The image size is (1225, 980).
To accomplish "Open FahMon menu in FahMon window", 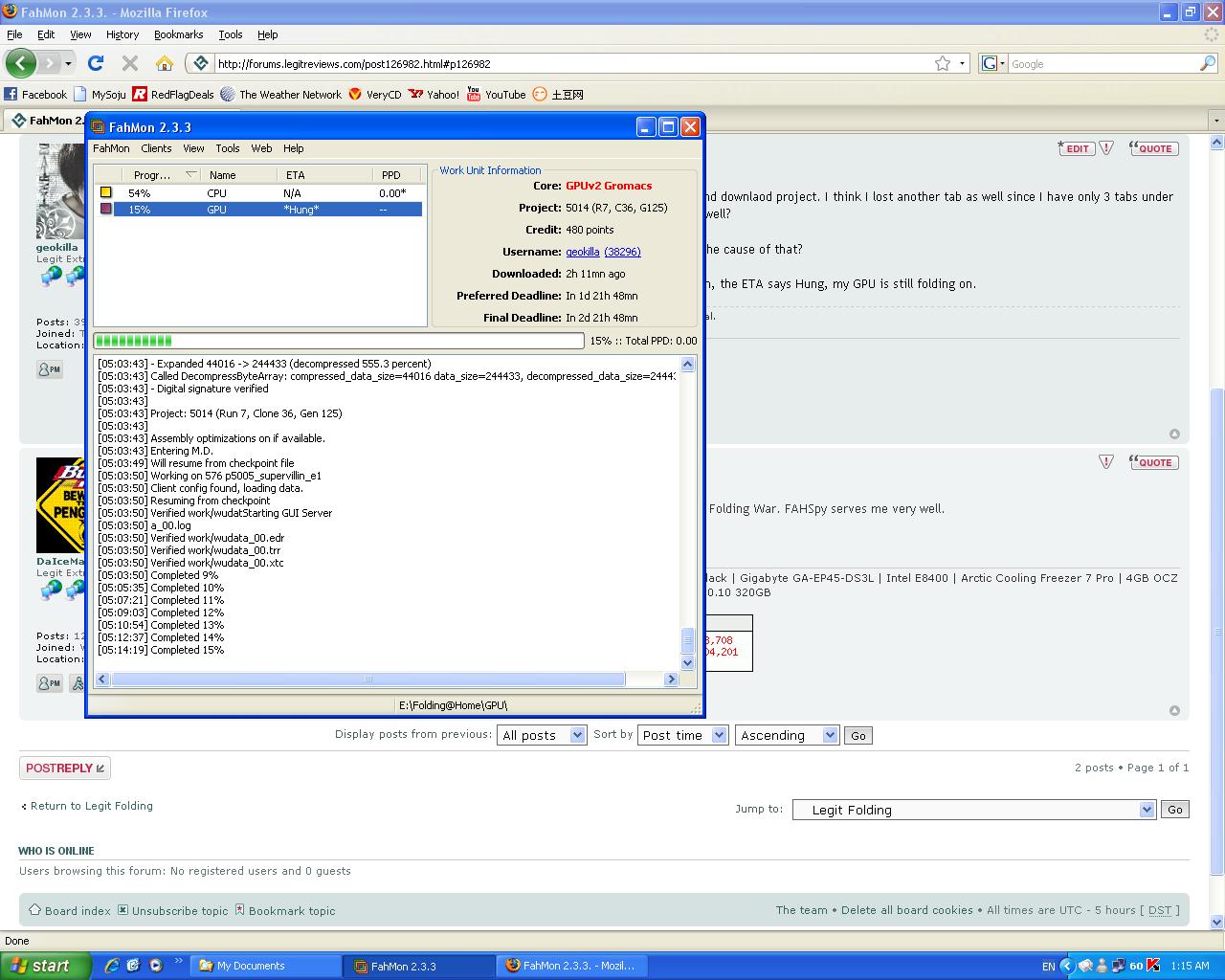I will pos(111,148).
